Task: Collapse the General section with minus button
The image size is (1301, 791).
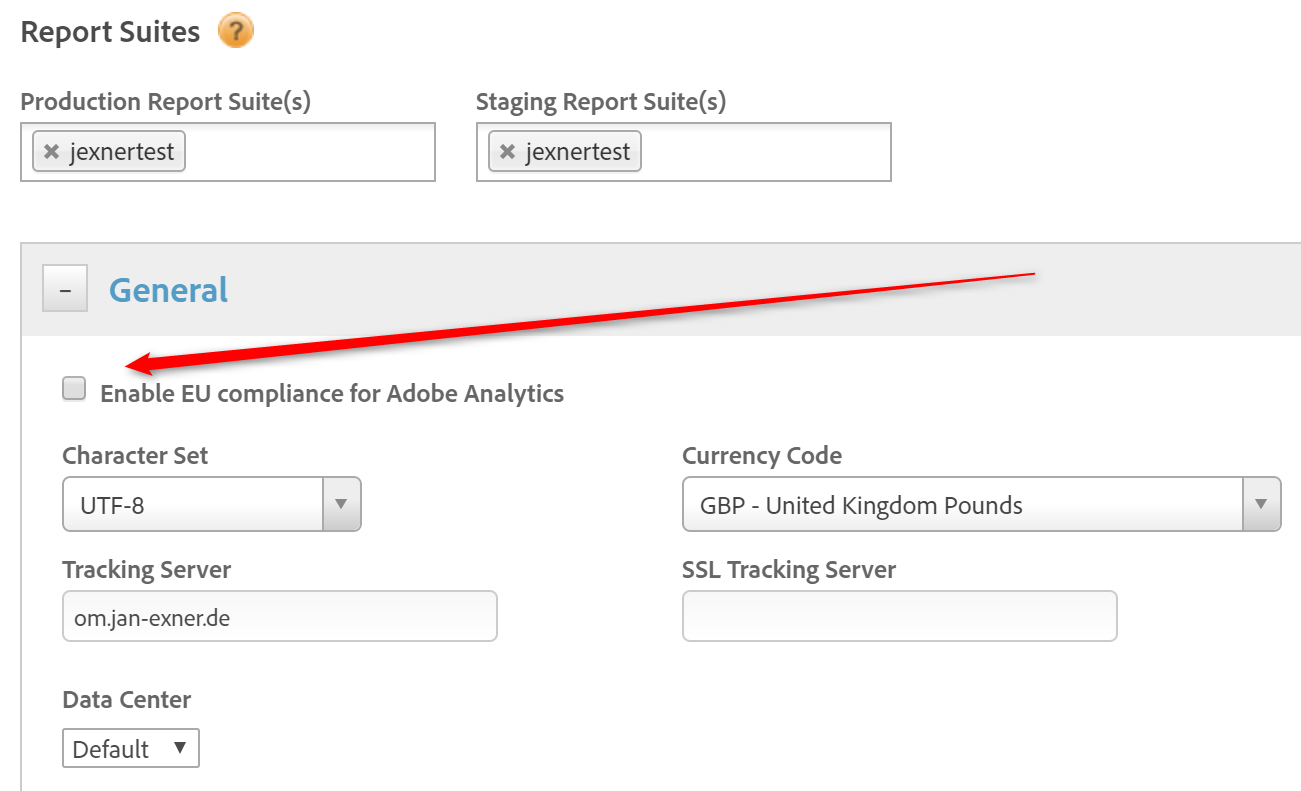Action: 65,289
